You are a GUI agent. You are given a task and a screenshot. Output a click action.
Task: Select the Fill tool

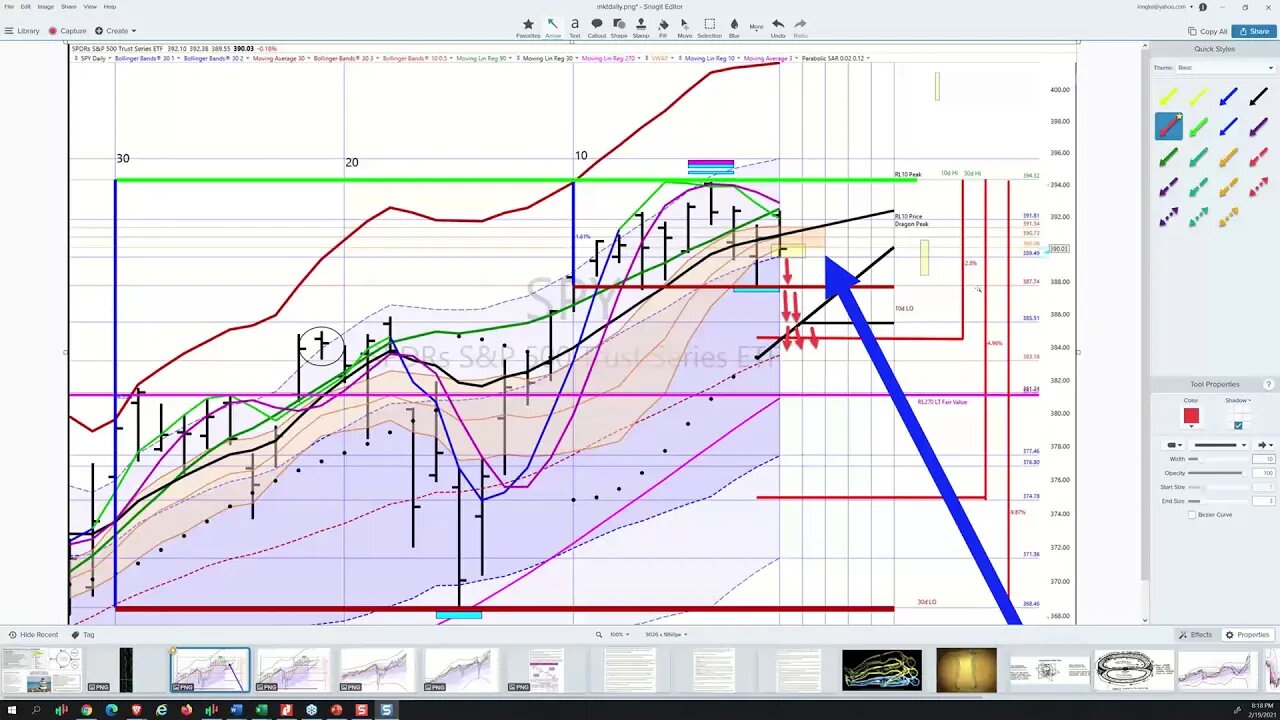click(x=663, y=27)
